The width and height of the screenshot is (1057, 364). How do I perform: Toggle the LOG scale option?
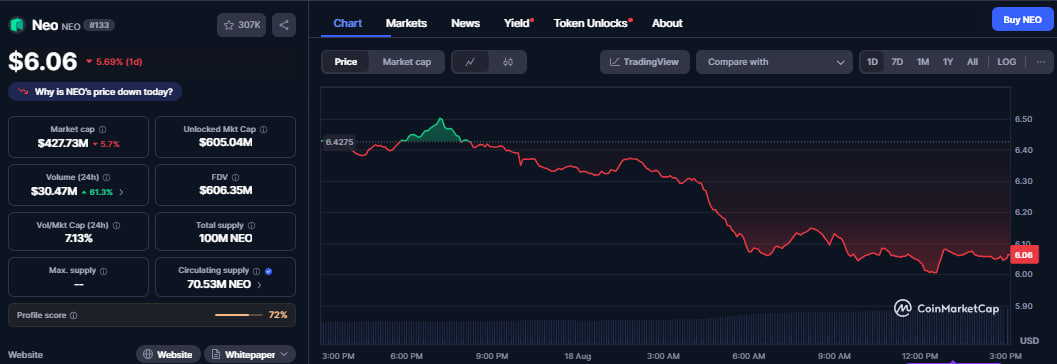tap(1006, 62)
